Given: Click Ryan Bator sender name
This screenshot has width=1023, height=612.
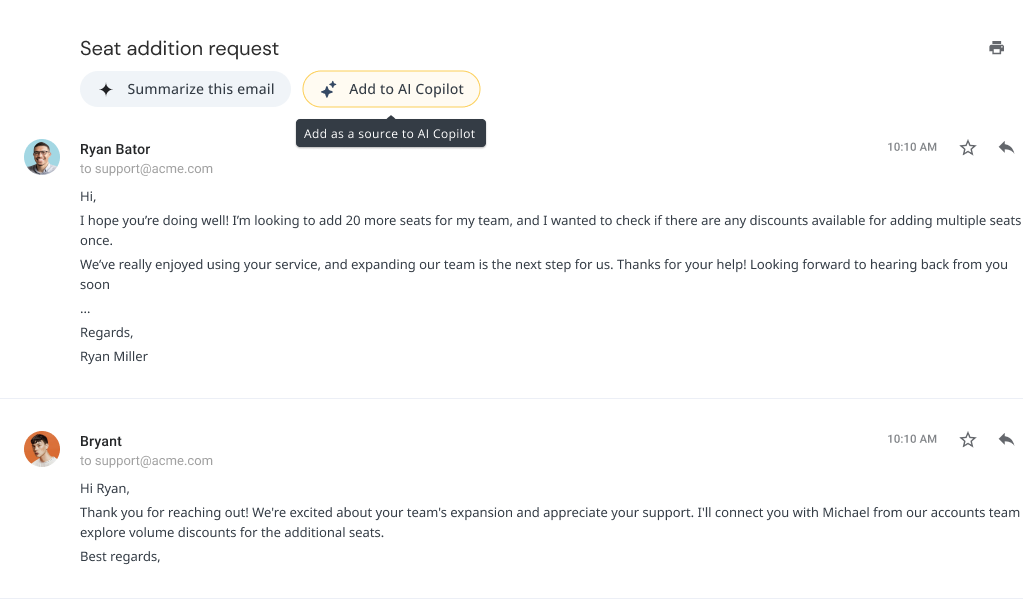Looking at the screenshot, I should 115,150.
